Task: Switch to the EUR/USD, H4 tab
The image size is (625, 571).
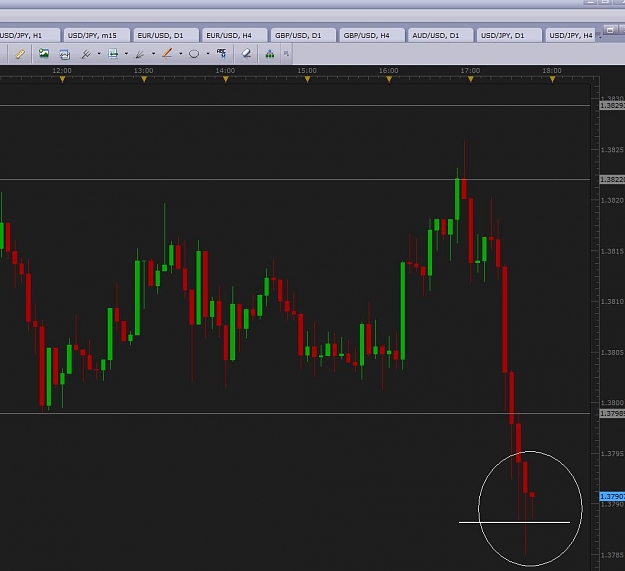Action: 234,35
